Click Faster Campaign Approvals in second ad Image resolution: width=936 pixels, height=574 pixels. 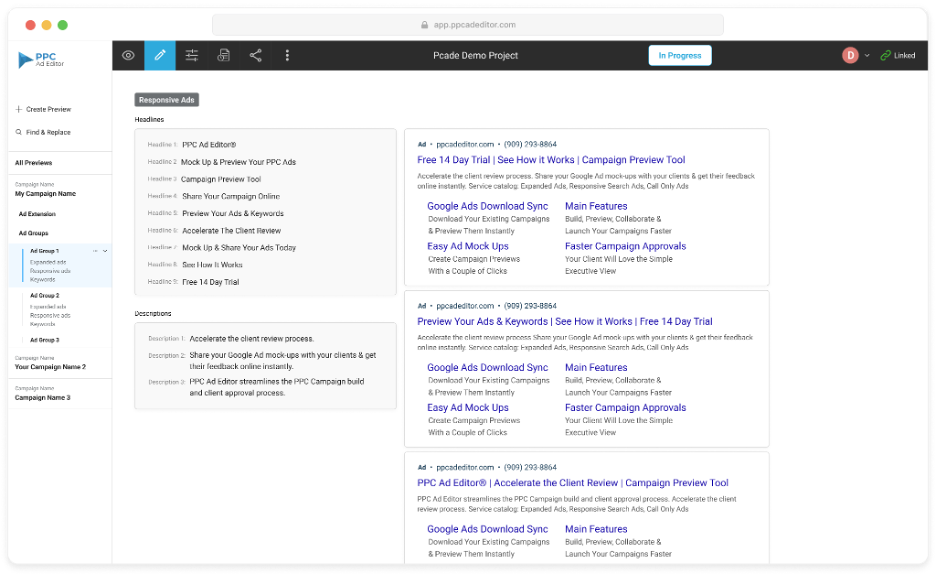(x=625, y=408)
